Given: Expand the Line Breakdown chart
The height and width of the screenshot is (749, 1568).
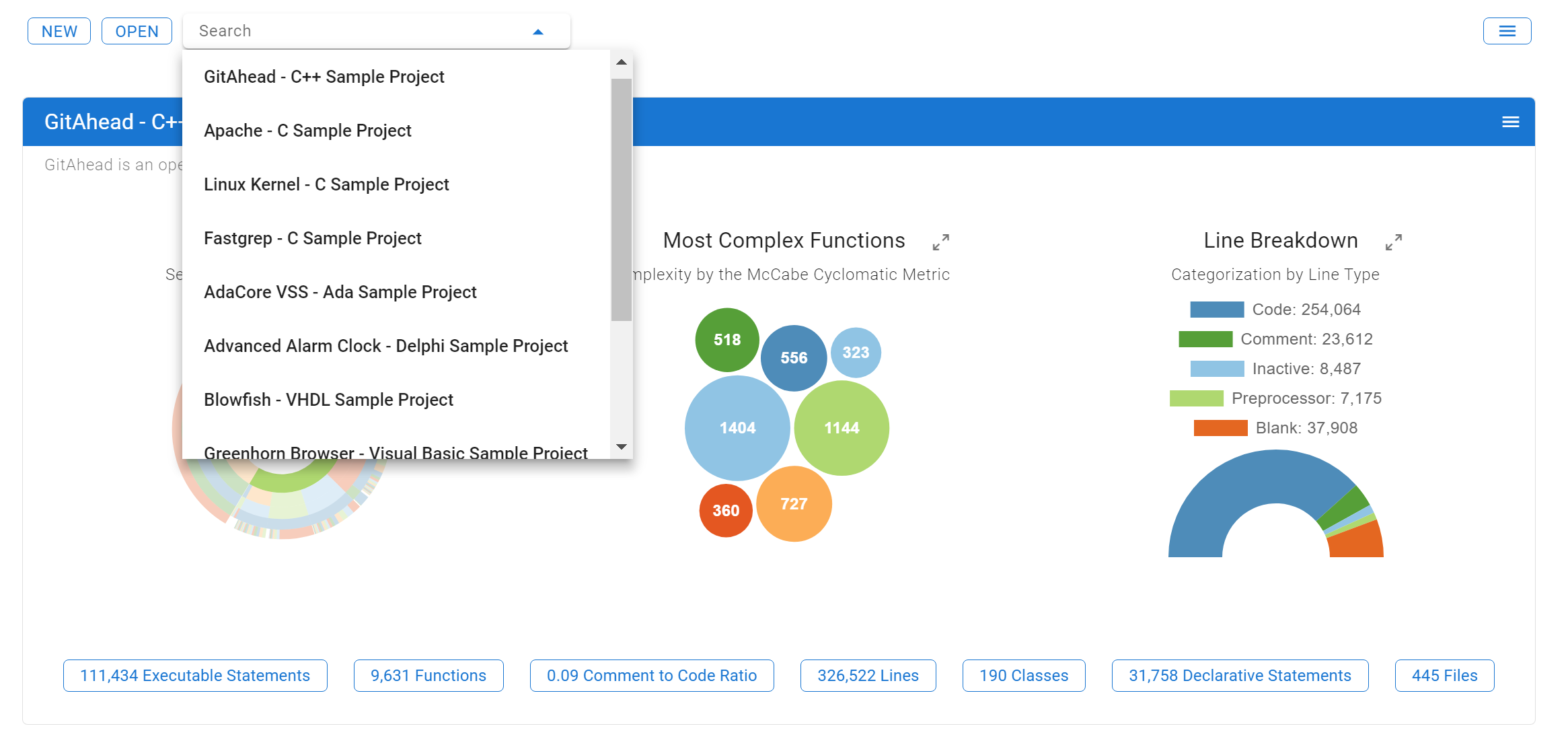Looking at the screenshot, I should point(1393,242).
